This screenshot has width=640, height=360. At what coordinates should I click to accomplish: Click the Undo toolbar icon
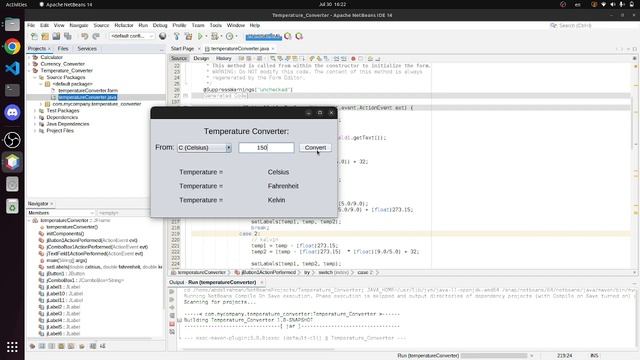click(x=84, y=36)
